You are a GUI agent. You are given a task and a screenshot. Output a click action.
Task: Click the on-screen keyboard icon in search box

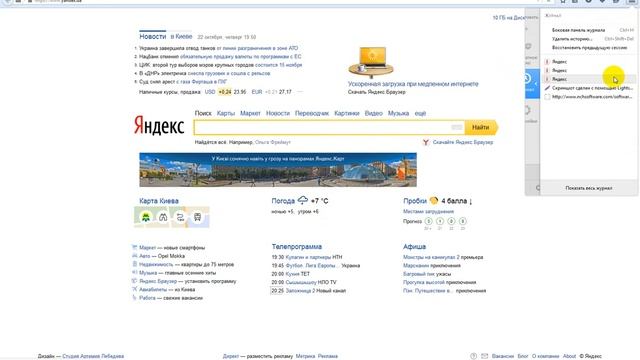click(x=457, y=127)
